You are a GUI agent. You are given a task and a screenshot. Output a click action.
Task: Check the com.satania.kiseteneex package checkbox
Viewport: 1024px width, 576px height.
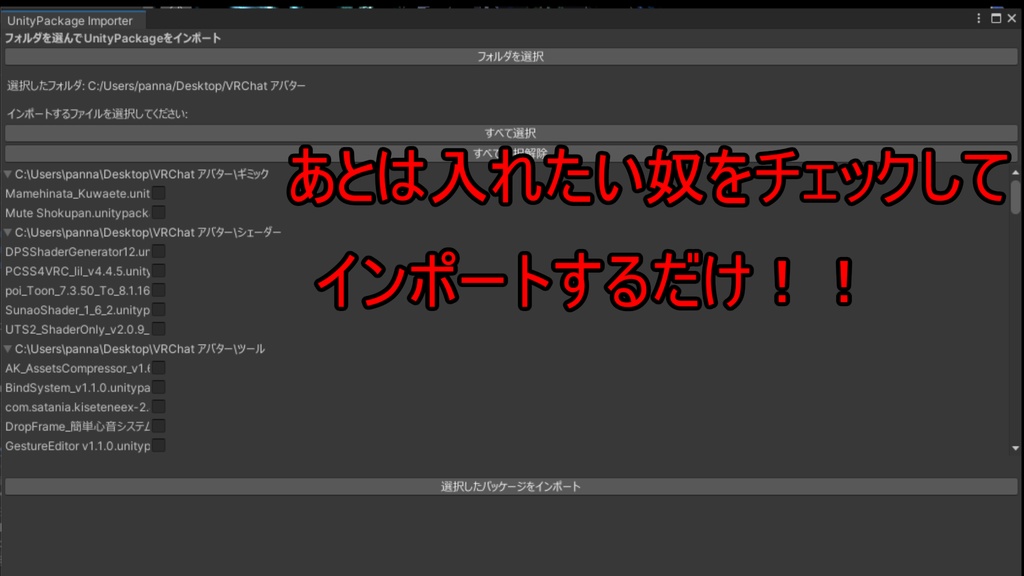pyautogui.click(x=160, y=407)
